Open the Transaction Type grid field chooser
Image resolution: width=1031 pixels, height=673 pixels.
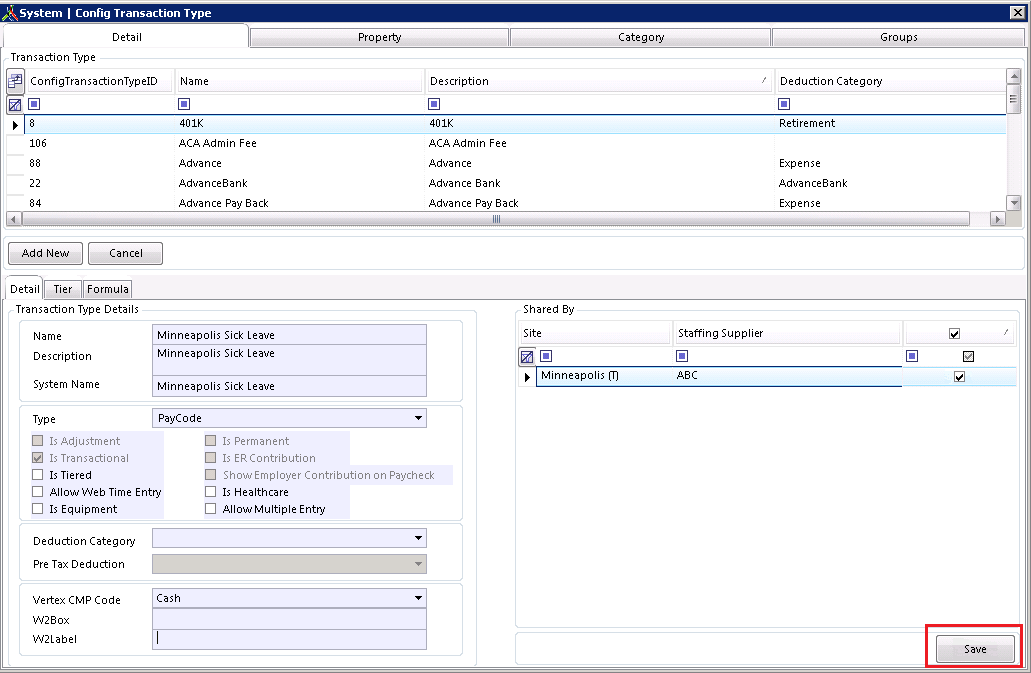tap(15, 81)
